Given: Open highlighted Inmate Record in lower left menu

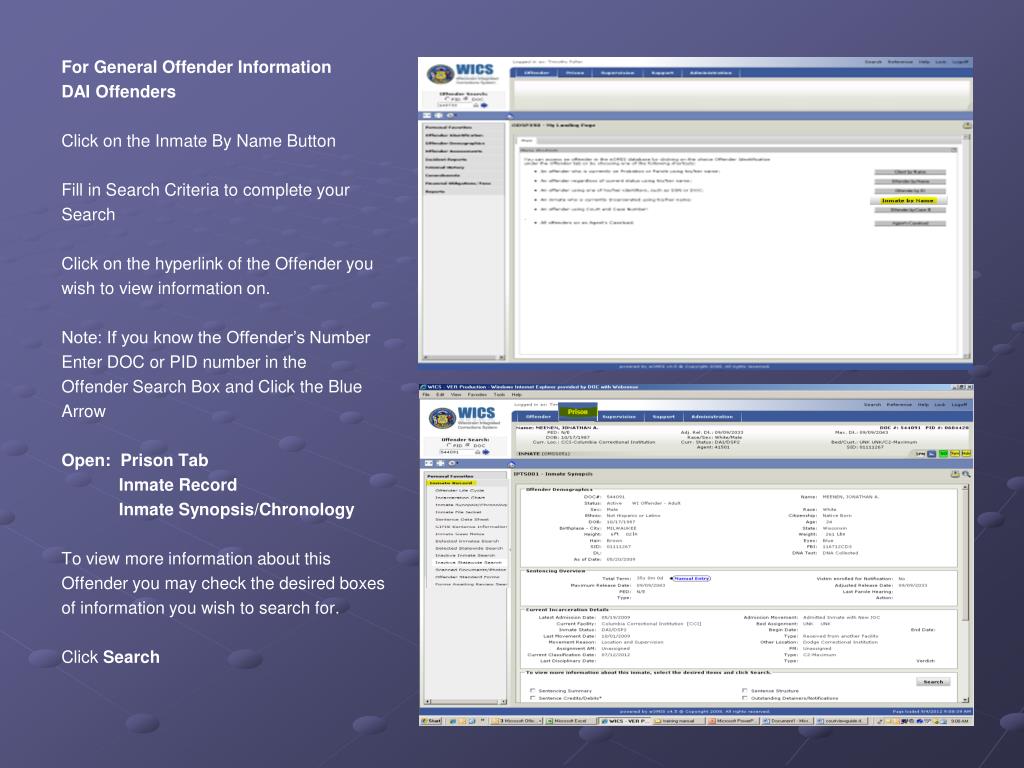Looking at the screenshot, I should click(x=451, y=483).
